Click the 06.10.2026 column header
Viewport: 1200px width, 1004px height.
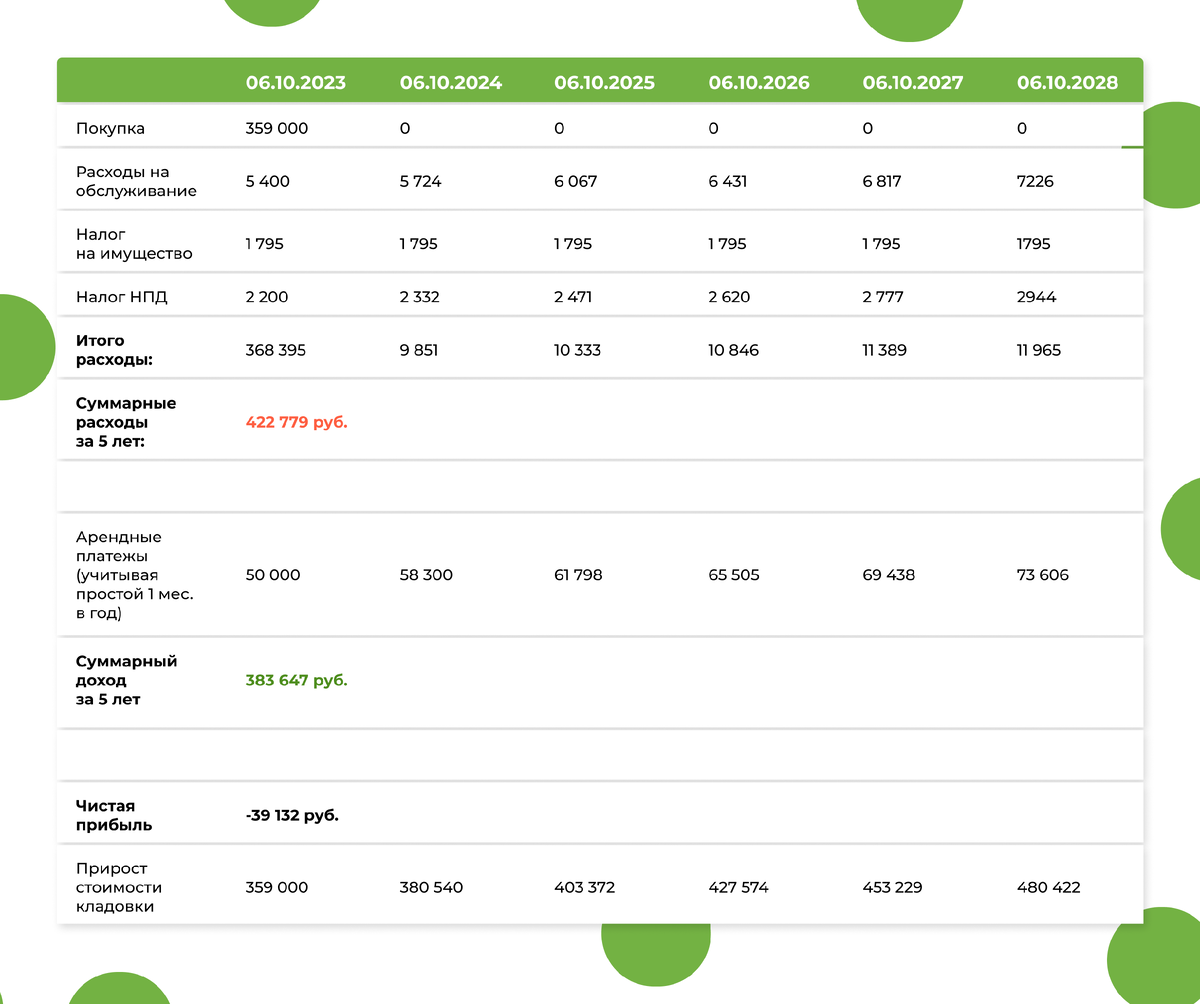759,83
